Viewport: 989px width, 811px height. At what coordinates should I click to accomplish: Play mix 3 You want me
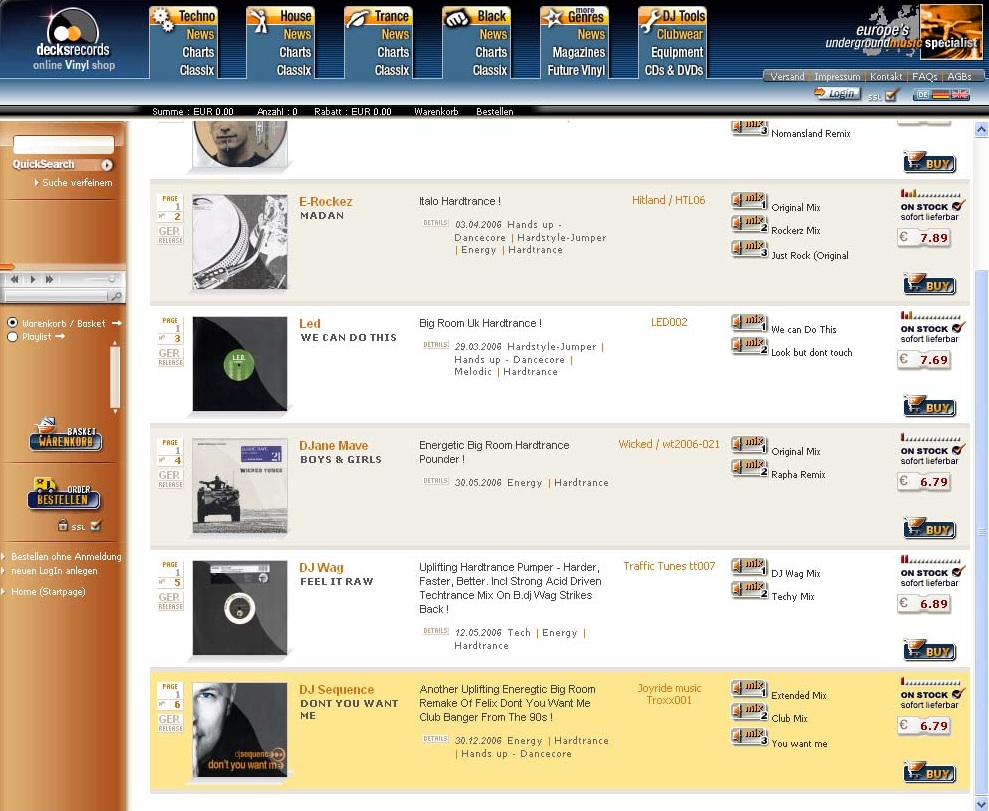749,737
